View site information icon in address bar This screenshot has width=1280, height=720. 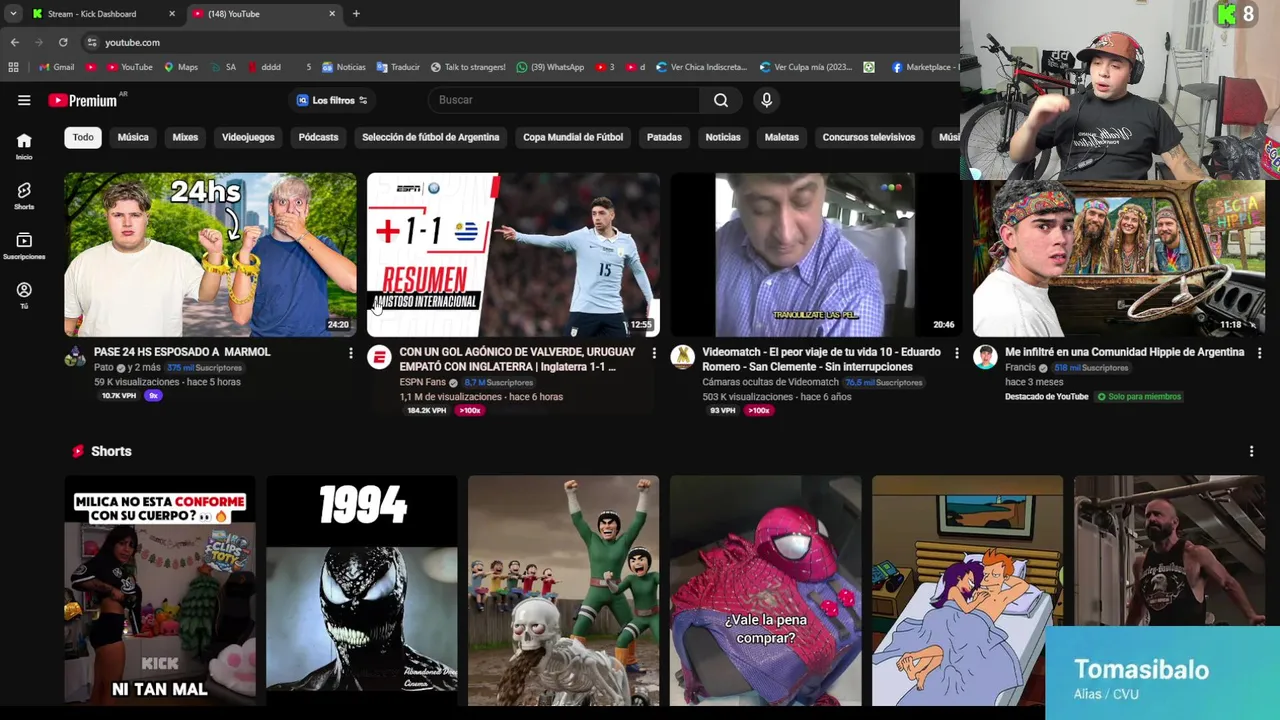(92, 42)
